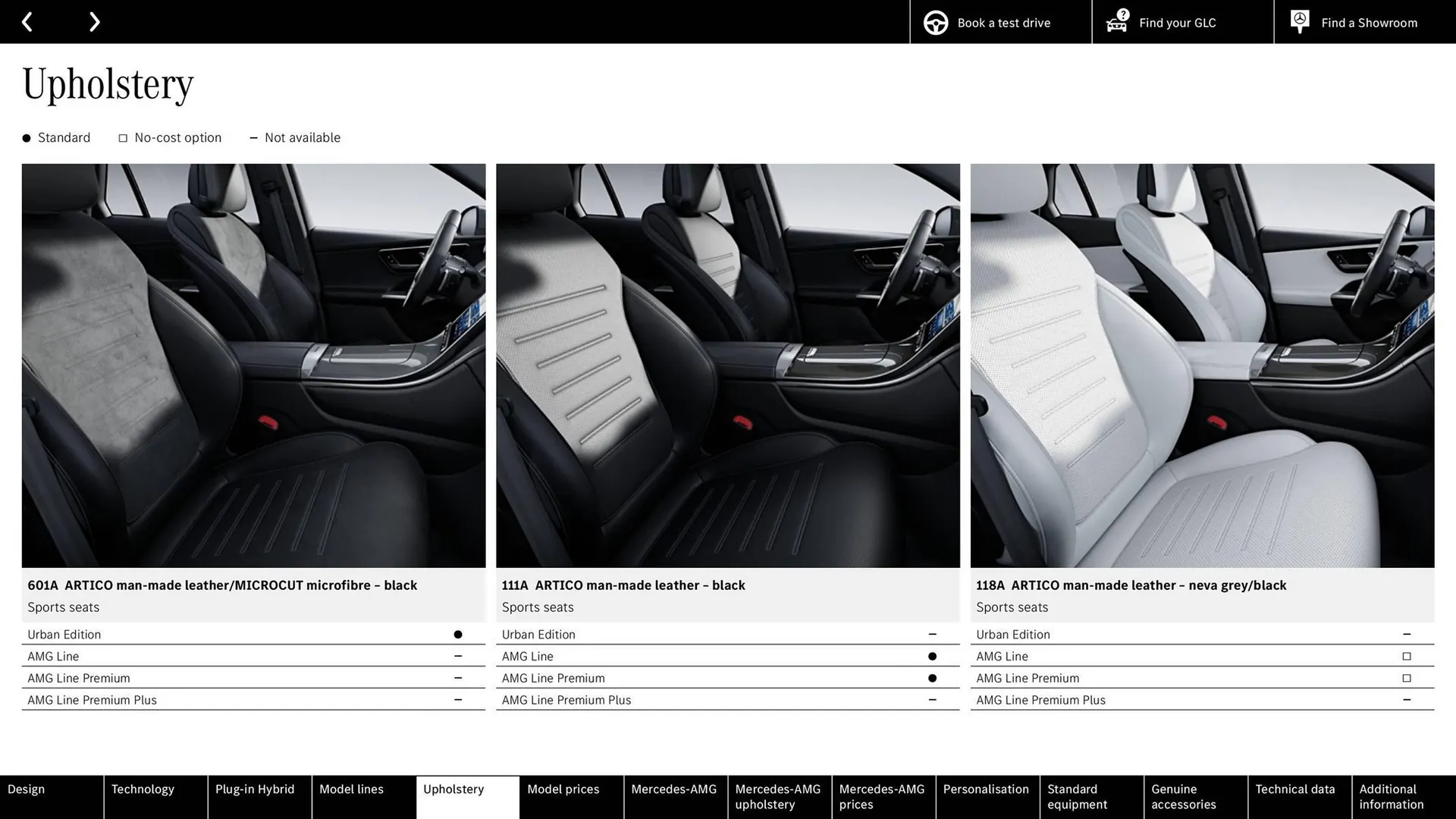Switch to the Genuine accessories tab
Image resolution: width=1456 pixels, height=819 pixels.
coord(1181,796)
